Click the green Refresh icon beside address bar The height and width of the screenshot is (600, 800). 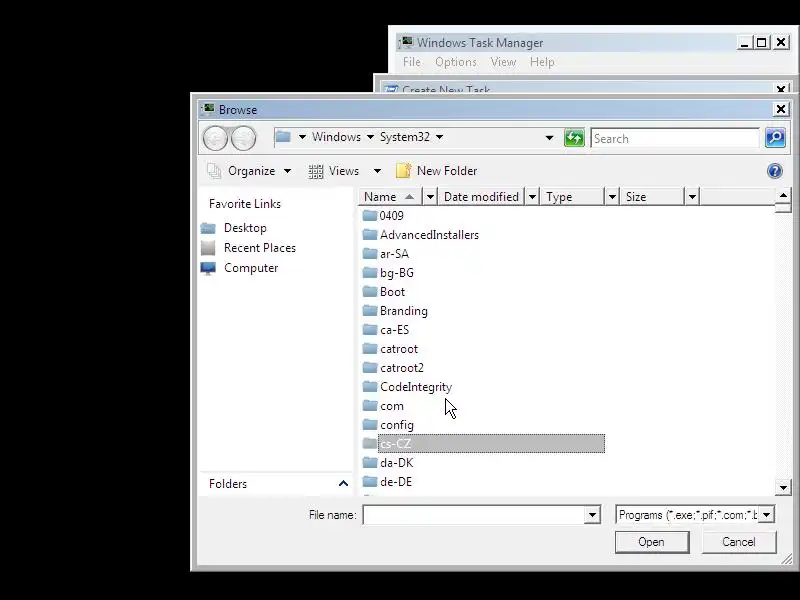point(574,138)
